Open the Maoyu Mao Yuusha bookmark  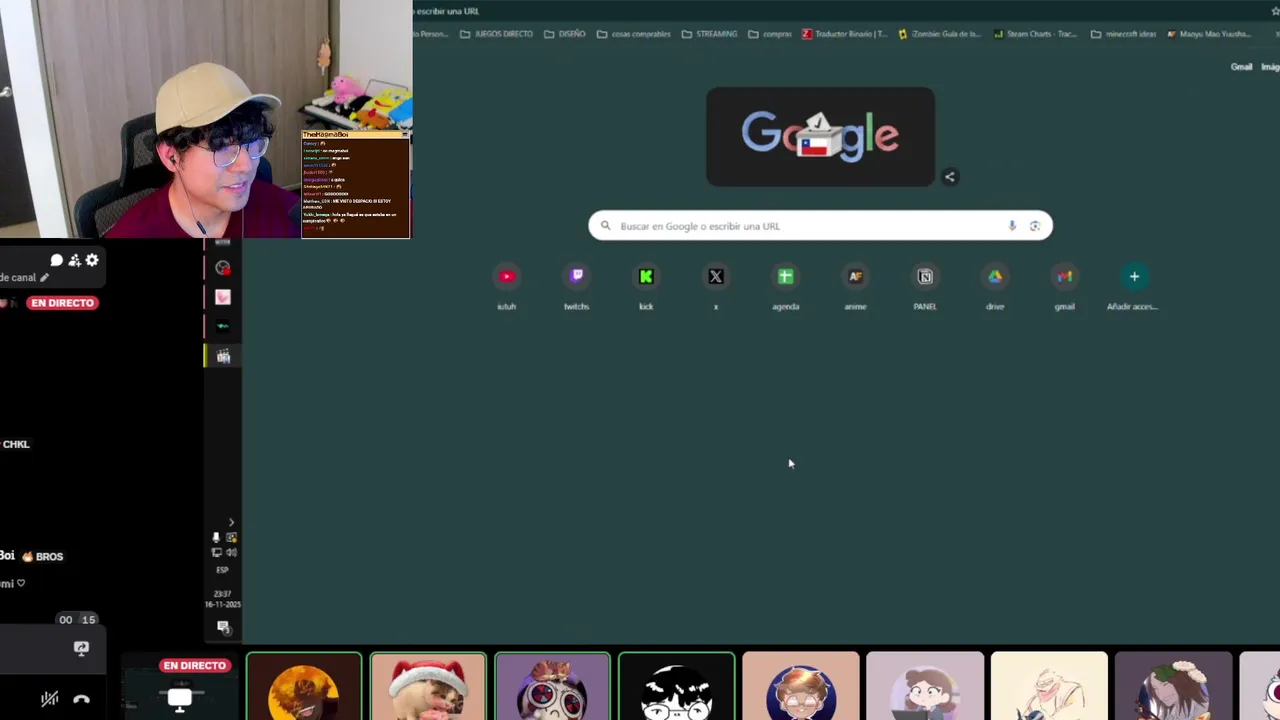pos(1208,34)
